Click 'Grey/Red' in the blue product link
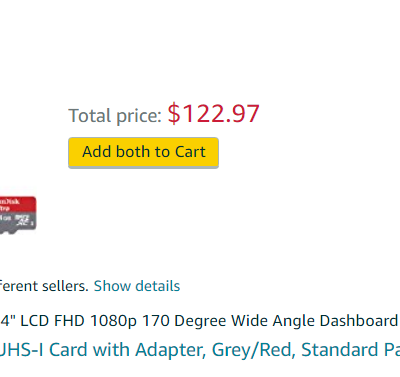Image resolution: width=400 pixels, height=377 pixels. (x=254, y=350)
